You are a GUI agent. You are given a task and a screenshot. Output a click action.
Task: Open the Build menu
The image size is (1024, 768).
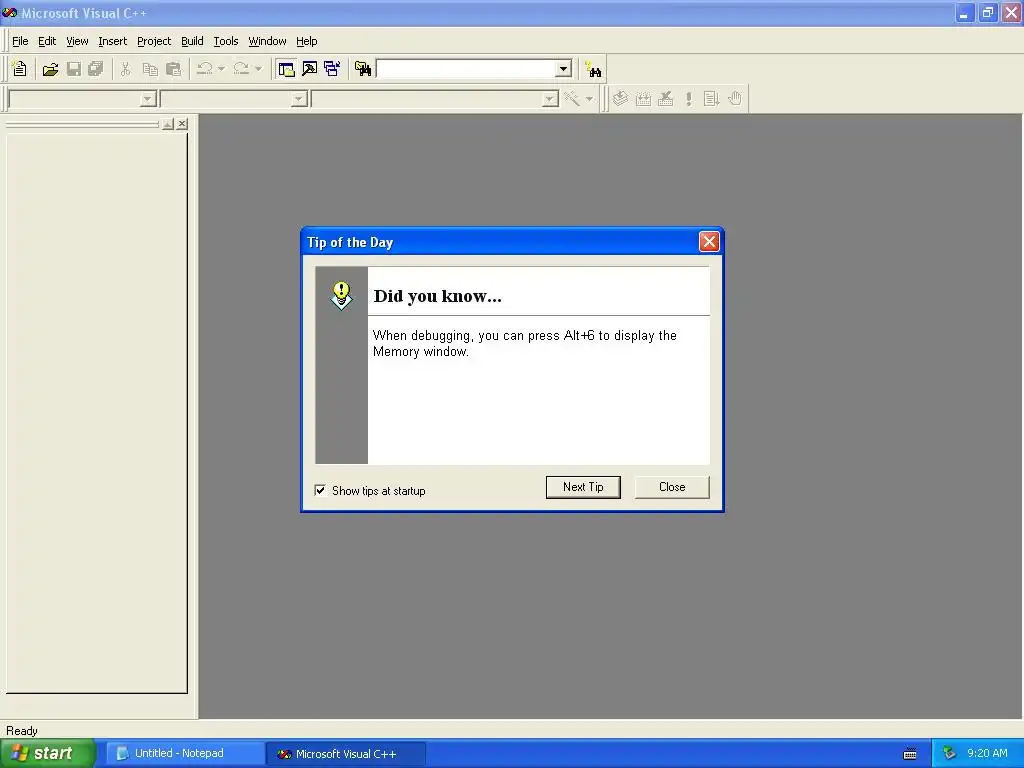[192, 41]
